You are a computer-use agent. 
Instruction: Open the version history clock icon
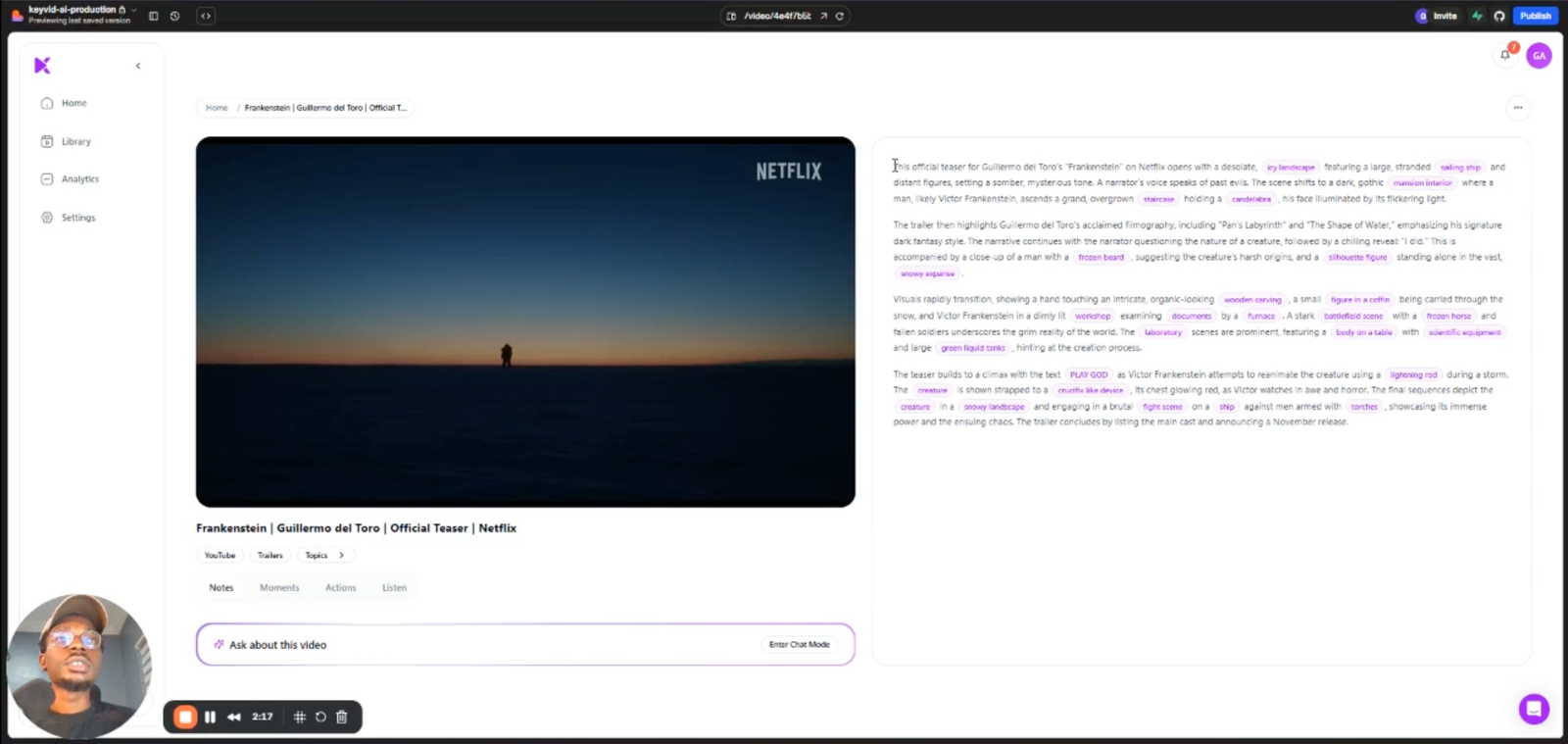point(174,16)
